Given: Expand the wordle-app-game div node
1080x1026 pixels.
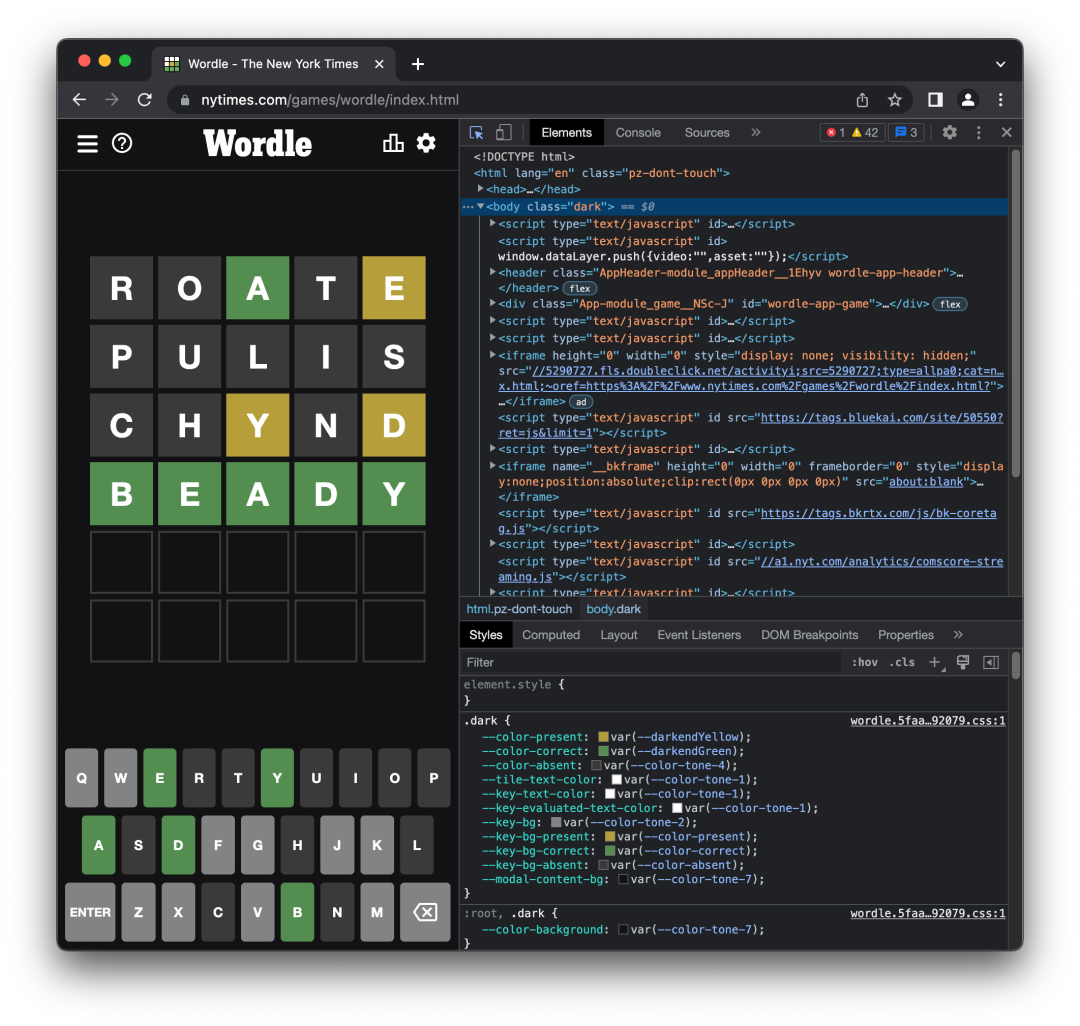Looking at the screenshot, I should (x=492, y=303).
